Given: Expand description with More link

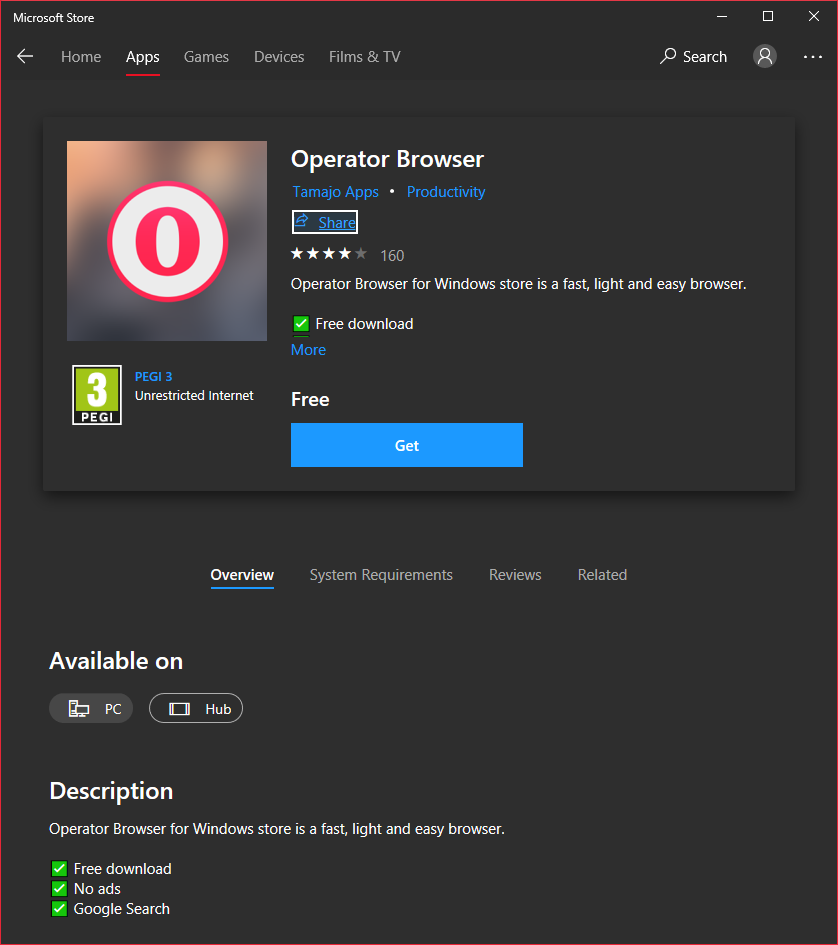Looking at the screenshot, I should click(308, 350).
